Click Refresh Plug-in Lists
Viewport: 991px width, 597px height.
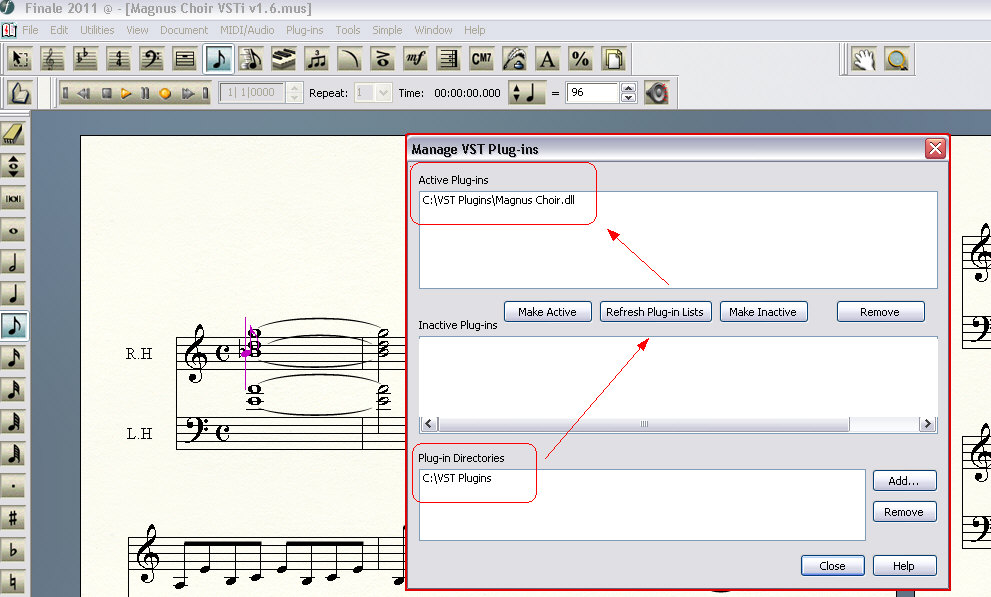655,312
